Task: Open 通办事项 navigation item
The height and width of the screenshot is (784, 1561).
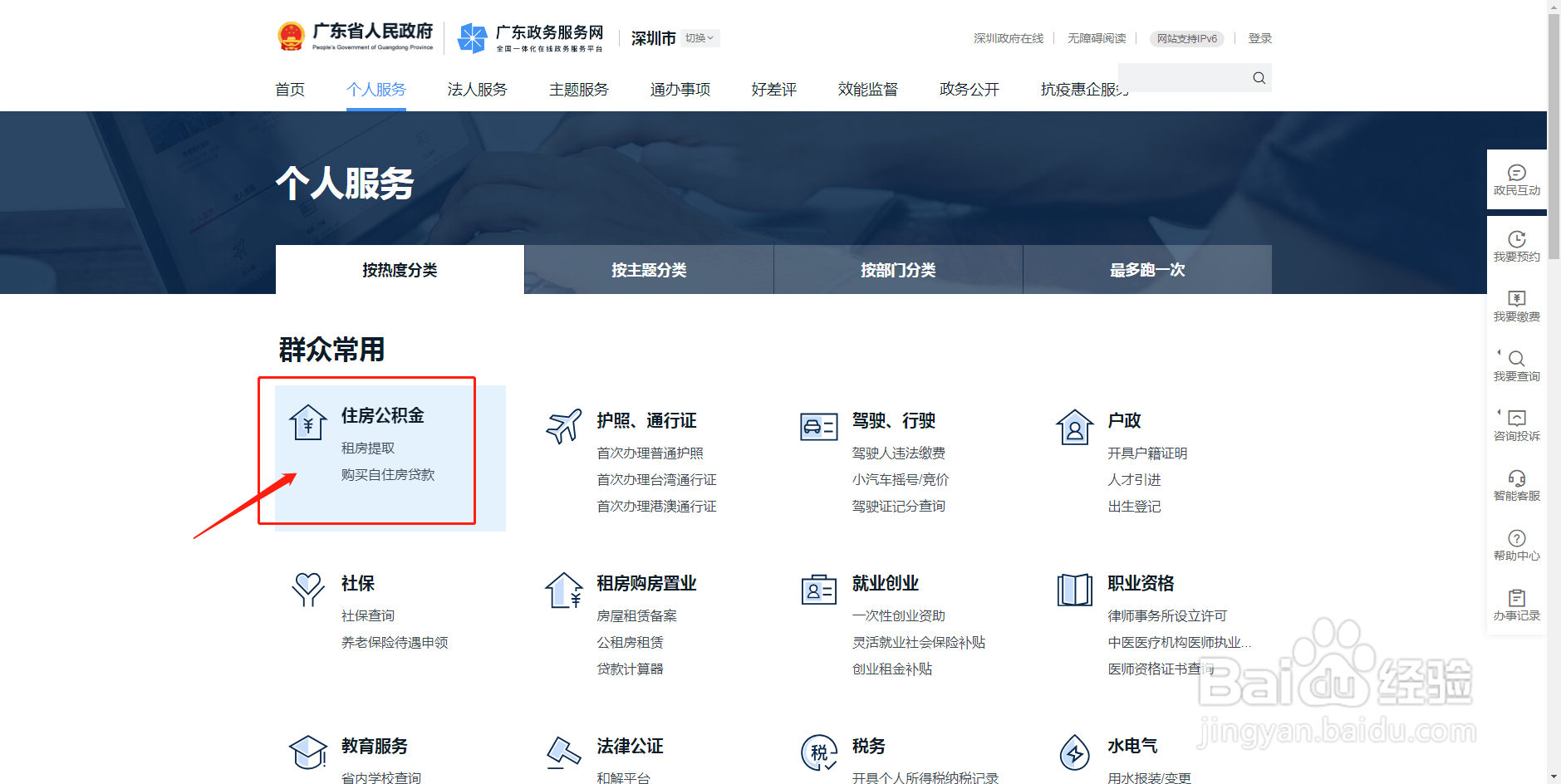Action: (680, 90)
